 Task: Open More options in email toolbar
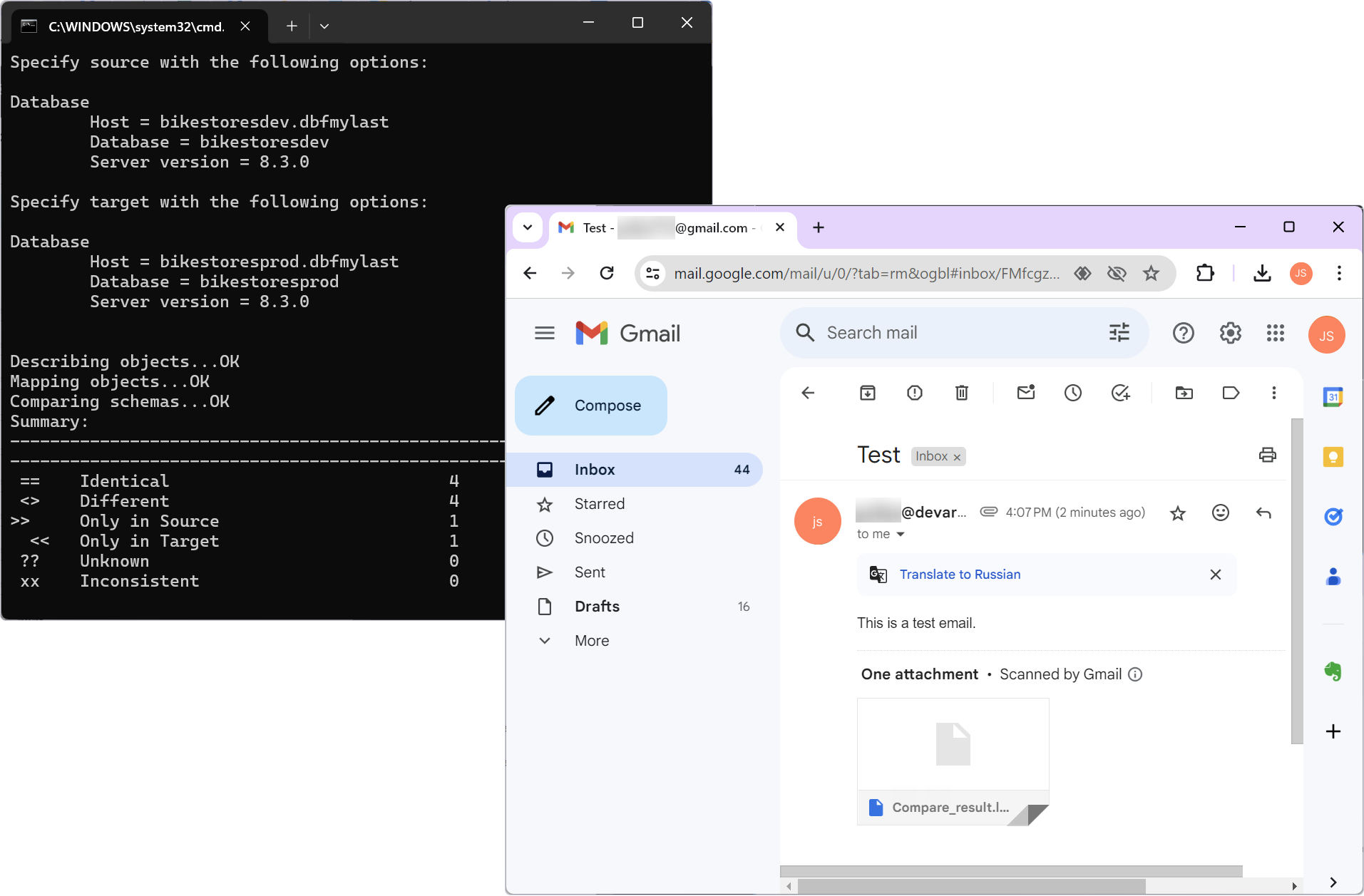1274,393
